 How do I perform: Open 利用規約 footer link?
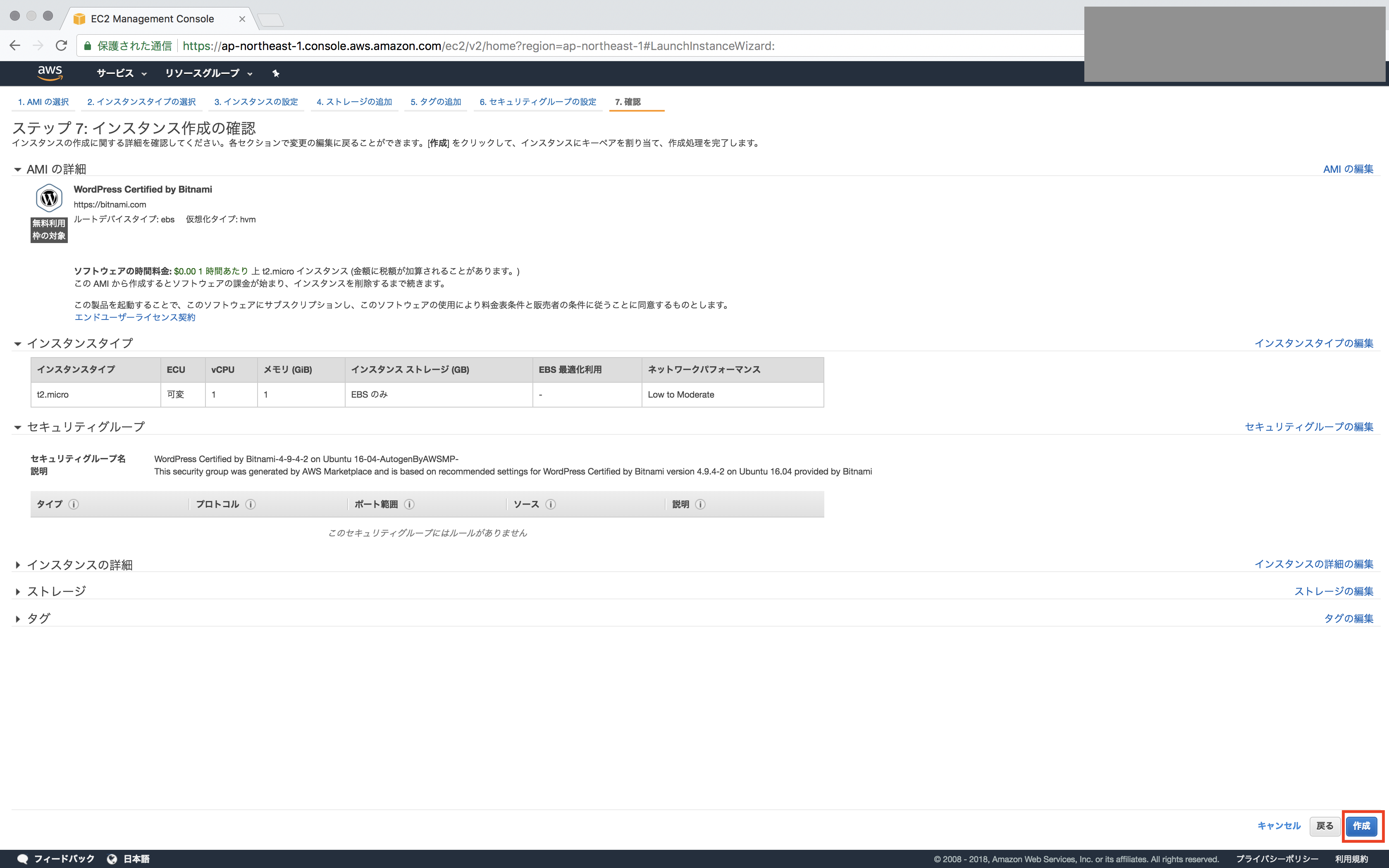pyautogui.click(x=1352, y=859)
